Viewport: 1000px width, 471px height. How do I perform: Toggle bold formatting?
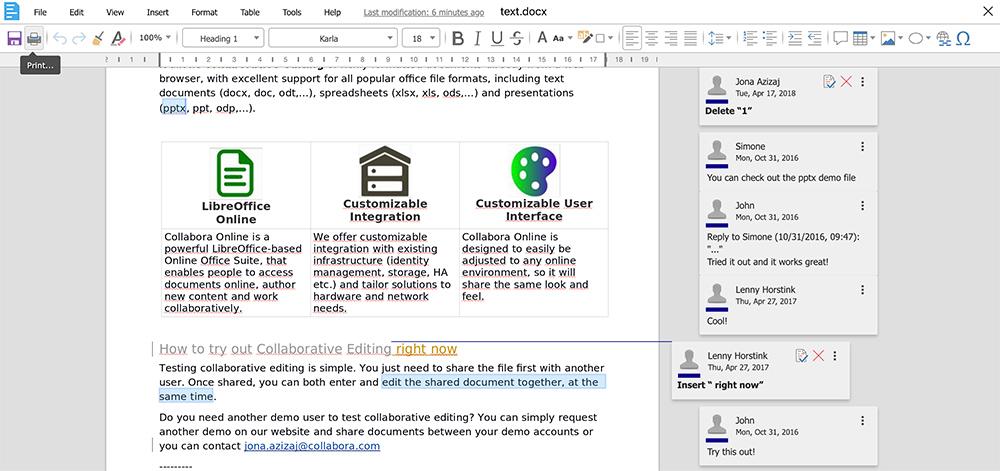tap(457, 38)
